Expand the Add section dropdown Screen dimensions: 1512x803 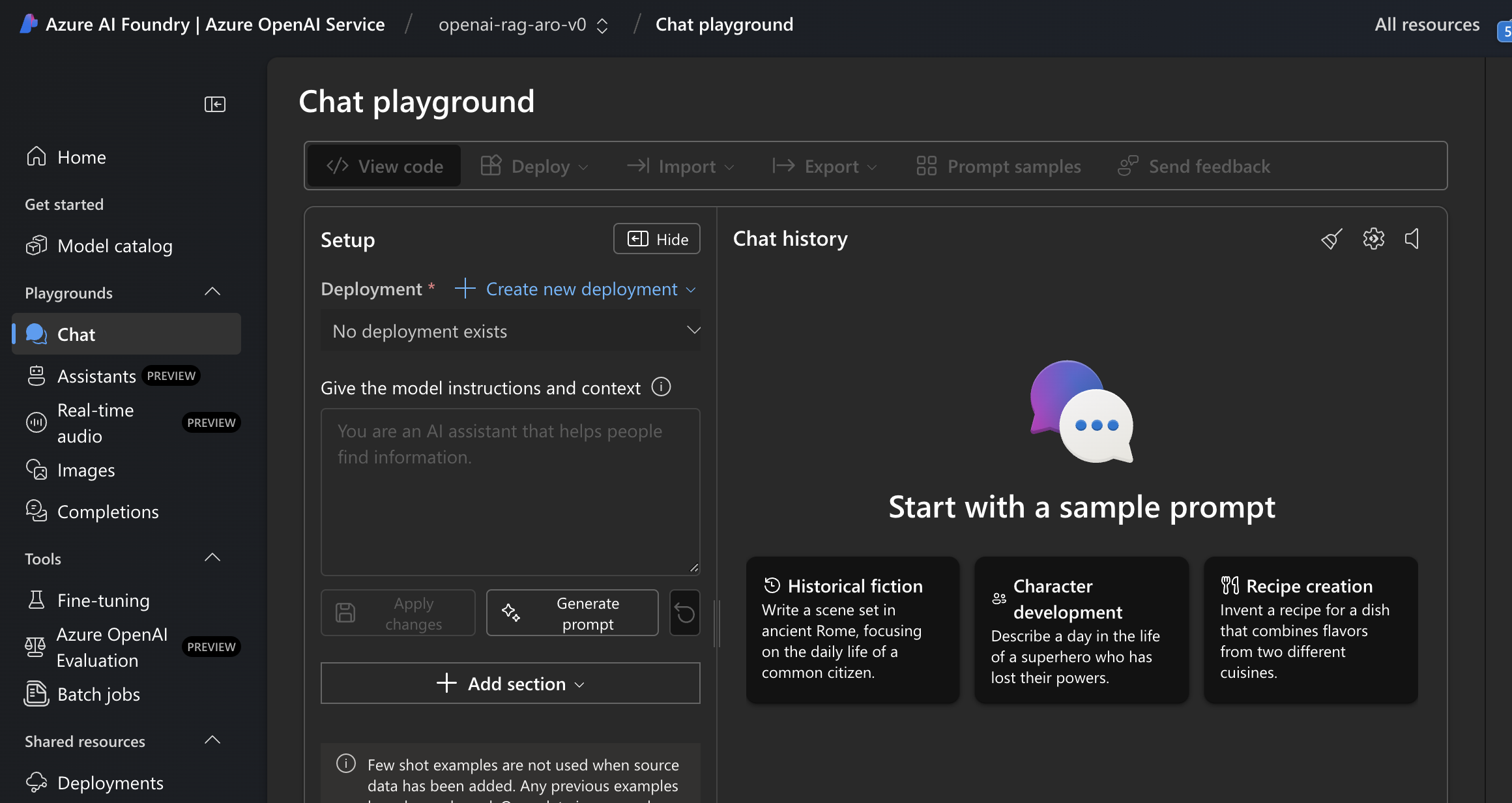click(510, 683)
